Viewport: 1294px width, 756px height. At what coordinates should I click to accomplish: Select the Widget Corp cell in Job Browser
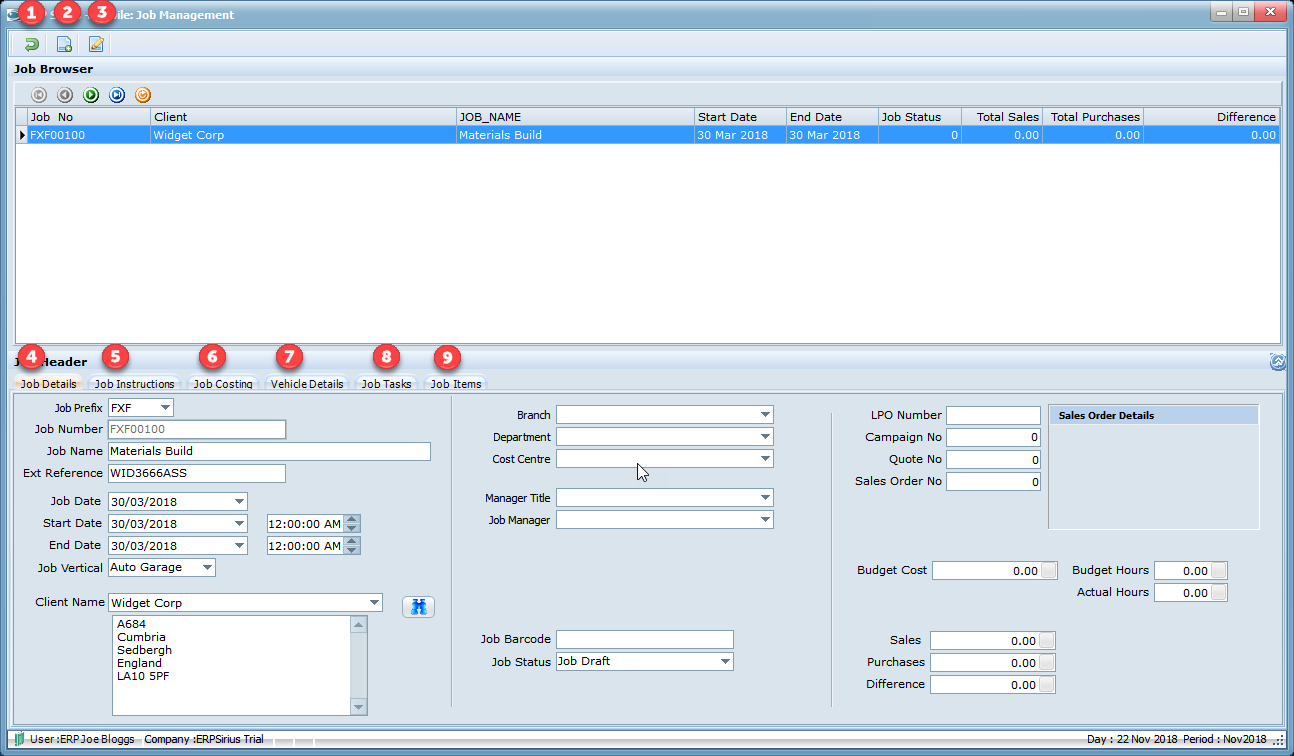point(303,135)
